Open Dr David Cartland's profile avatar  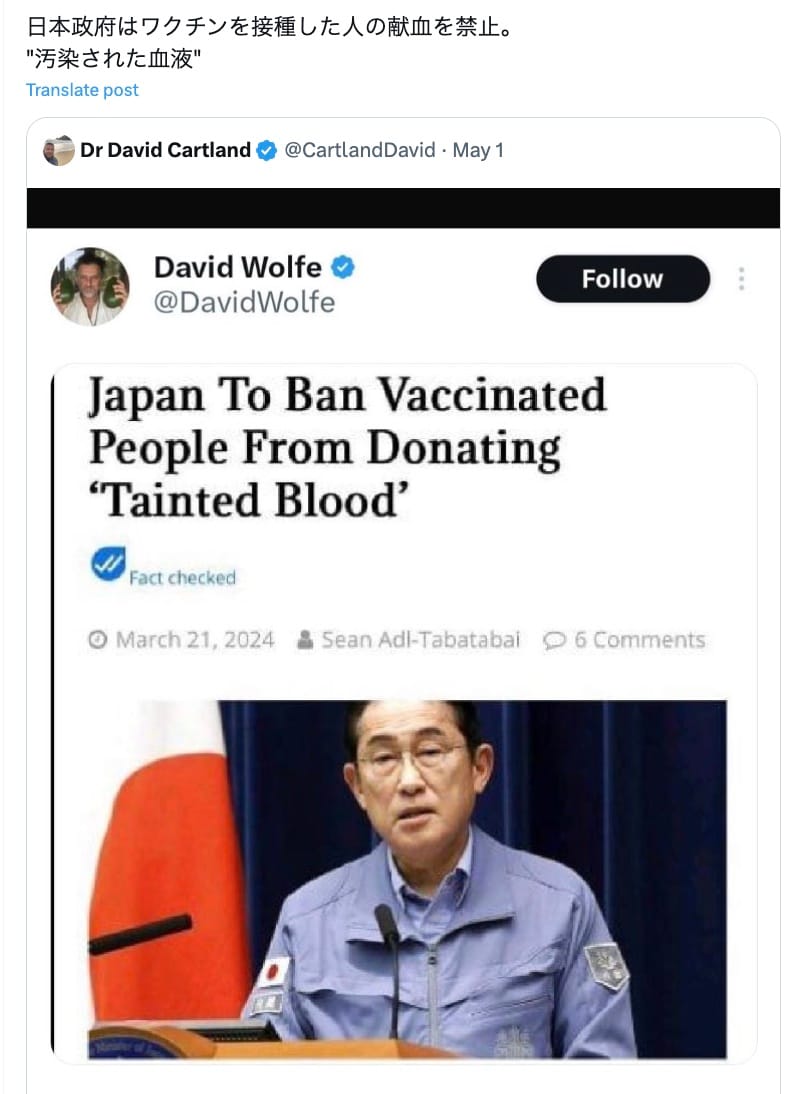[x=59, y=150]
